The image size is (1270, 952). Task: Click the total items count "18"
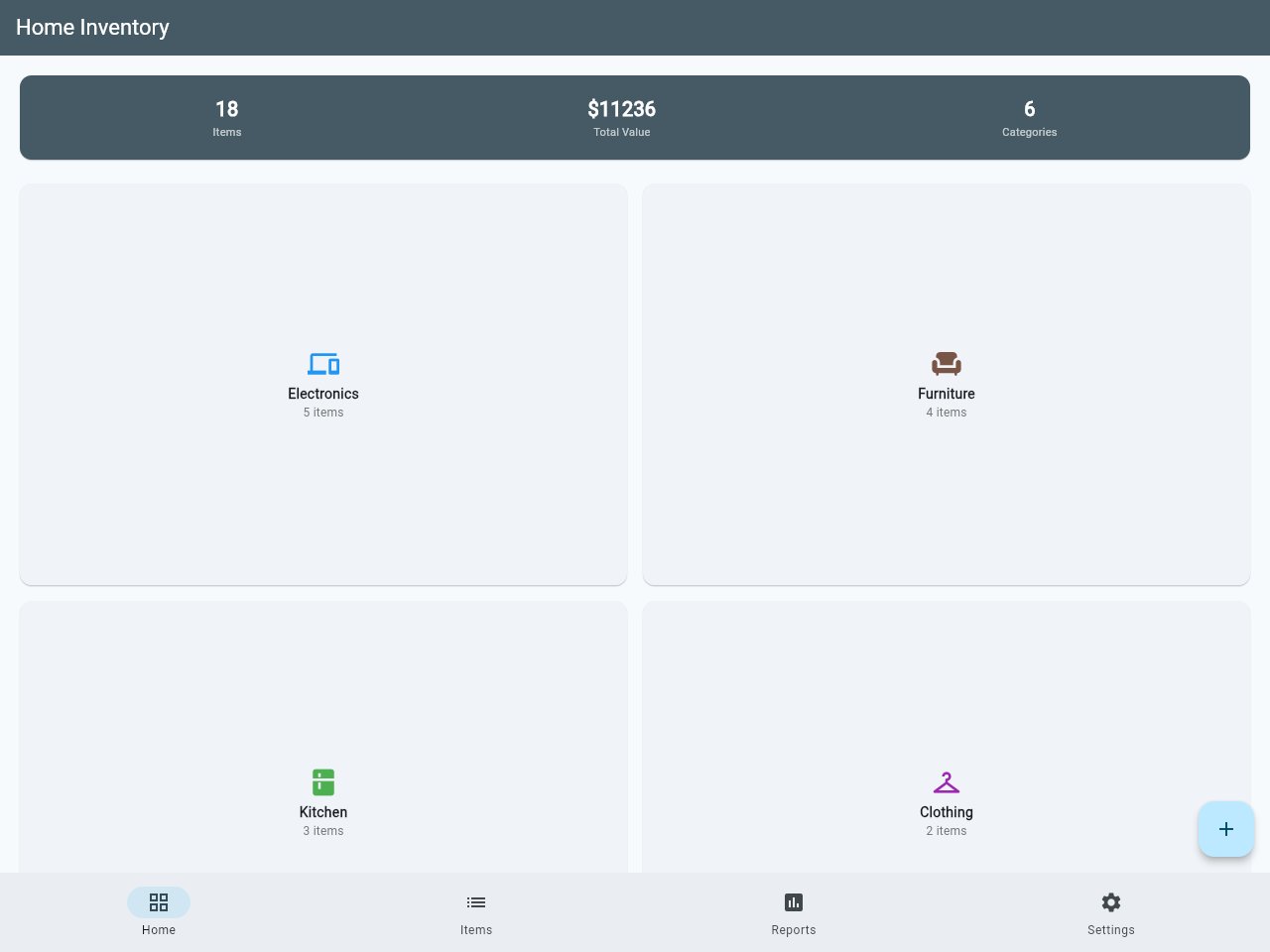(227, 109)
